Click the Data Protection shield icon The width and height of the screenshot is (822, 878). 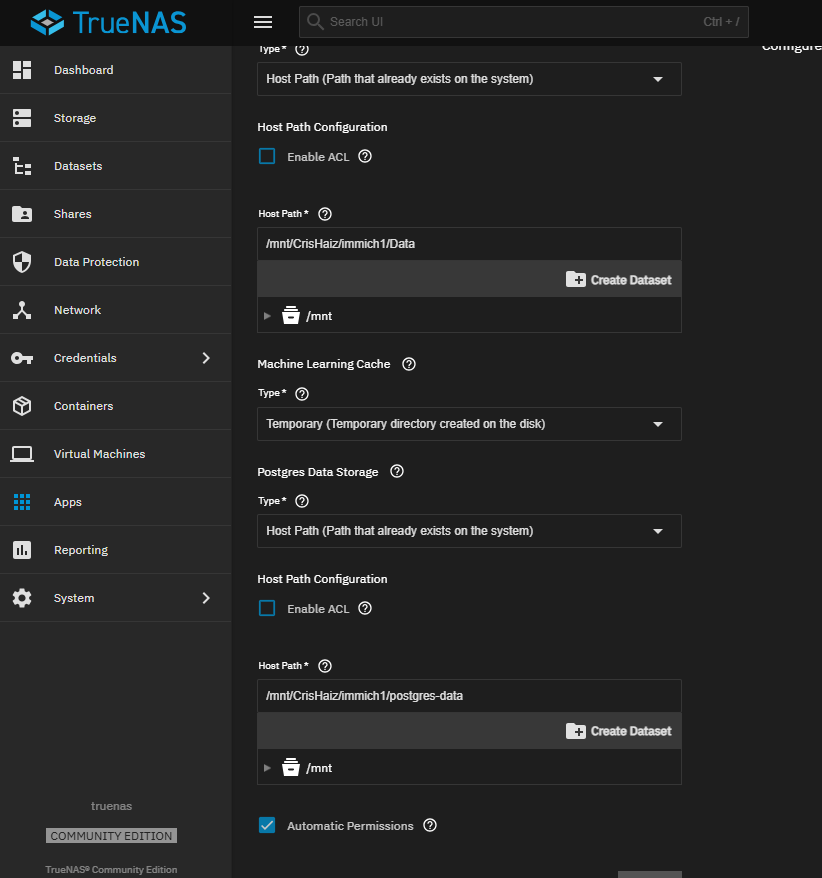point(22,262)
